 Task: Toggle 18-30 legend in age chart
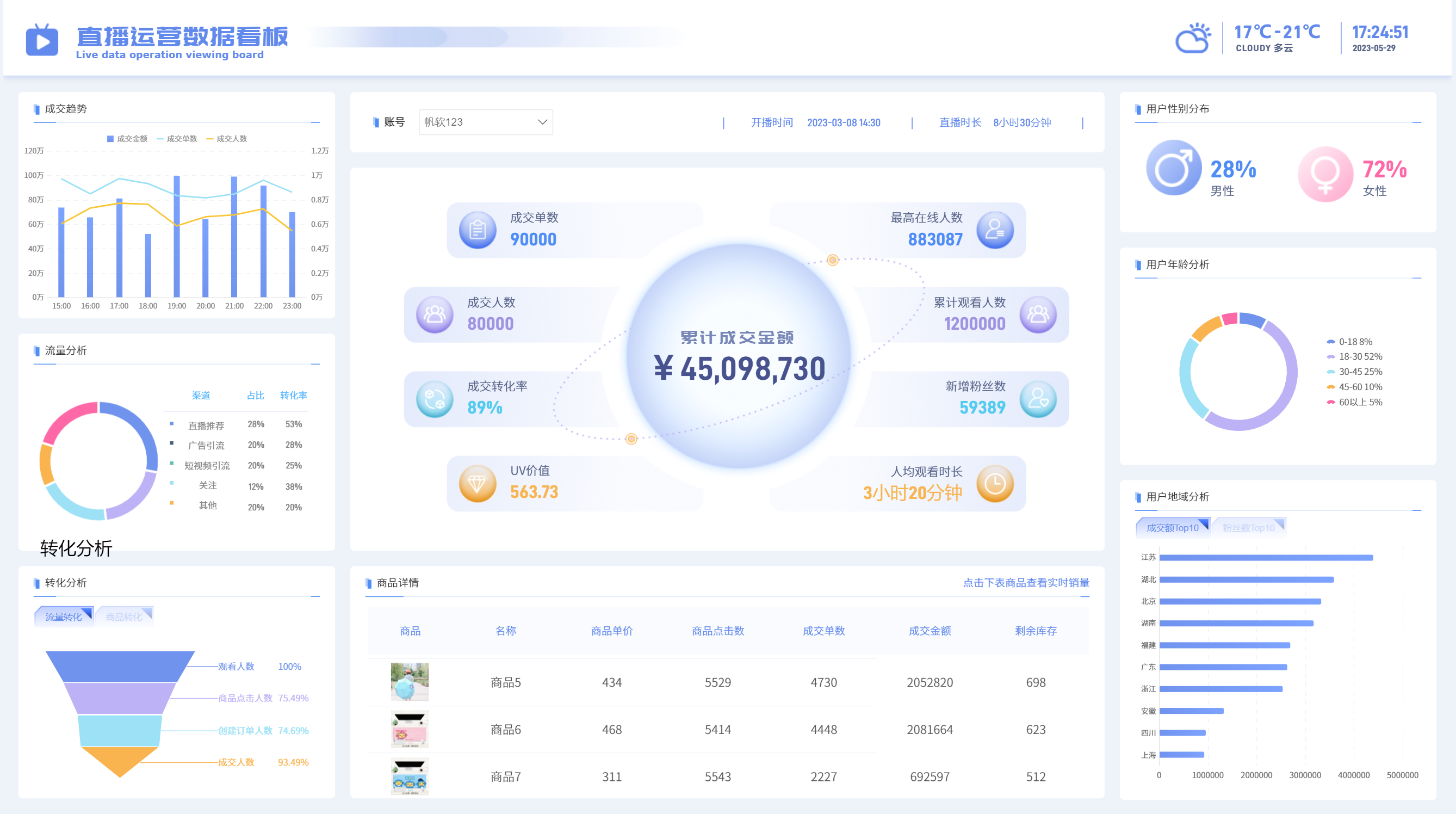coord(1354,357)
